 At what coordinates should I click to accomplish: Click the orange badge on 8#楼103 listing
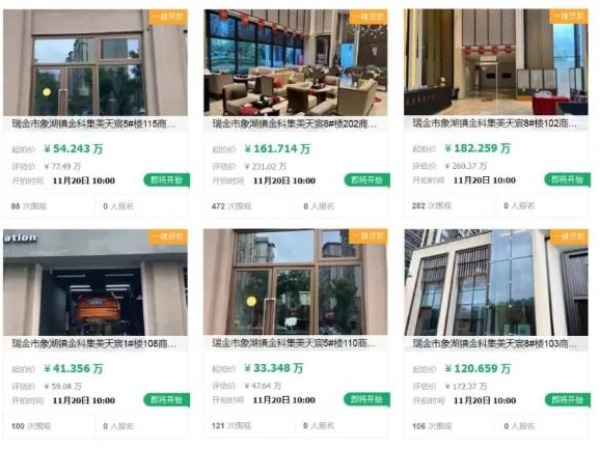click(569, 237)
